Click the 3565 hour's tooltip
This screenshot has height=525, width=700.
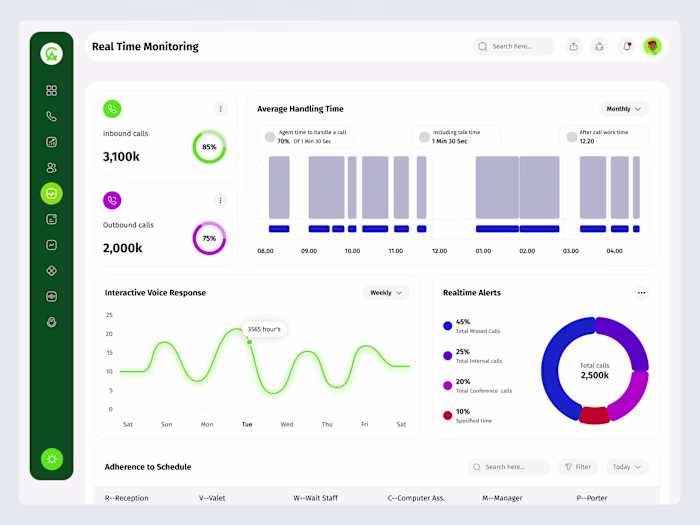[x=264, y=329]
